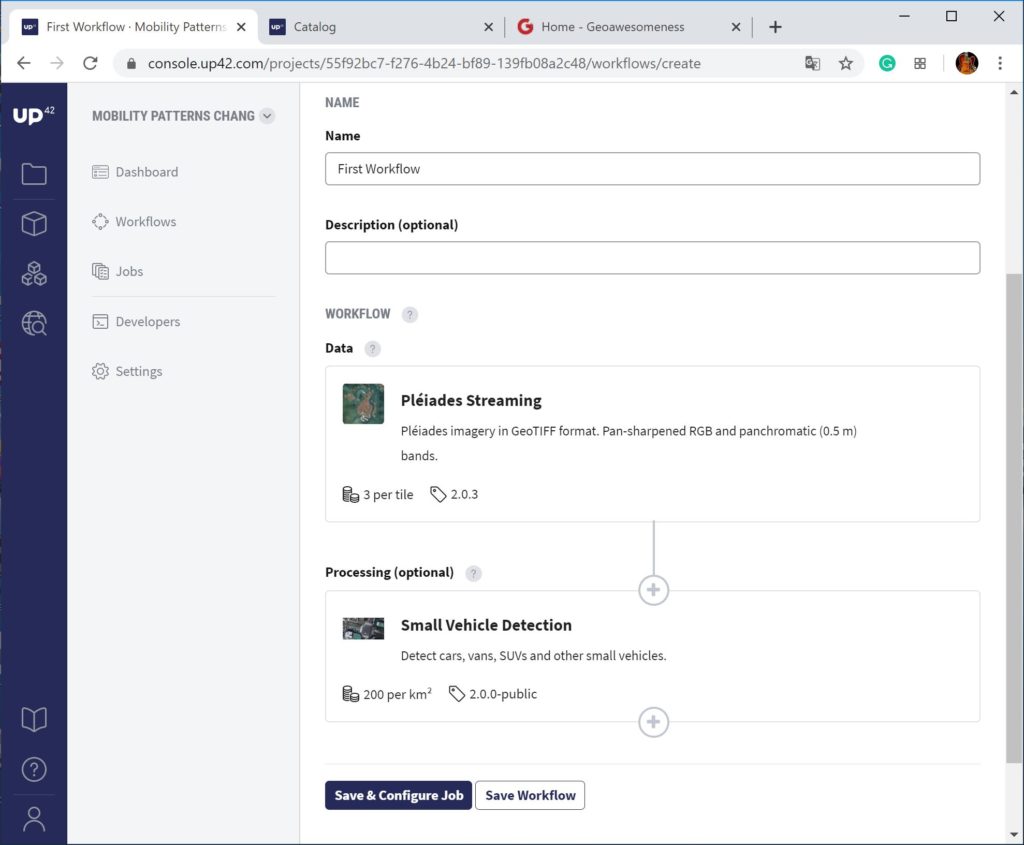Open the Grammarly extension icon
The width and height of the screenshot is (1024, 845).
pos(887,63)
